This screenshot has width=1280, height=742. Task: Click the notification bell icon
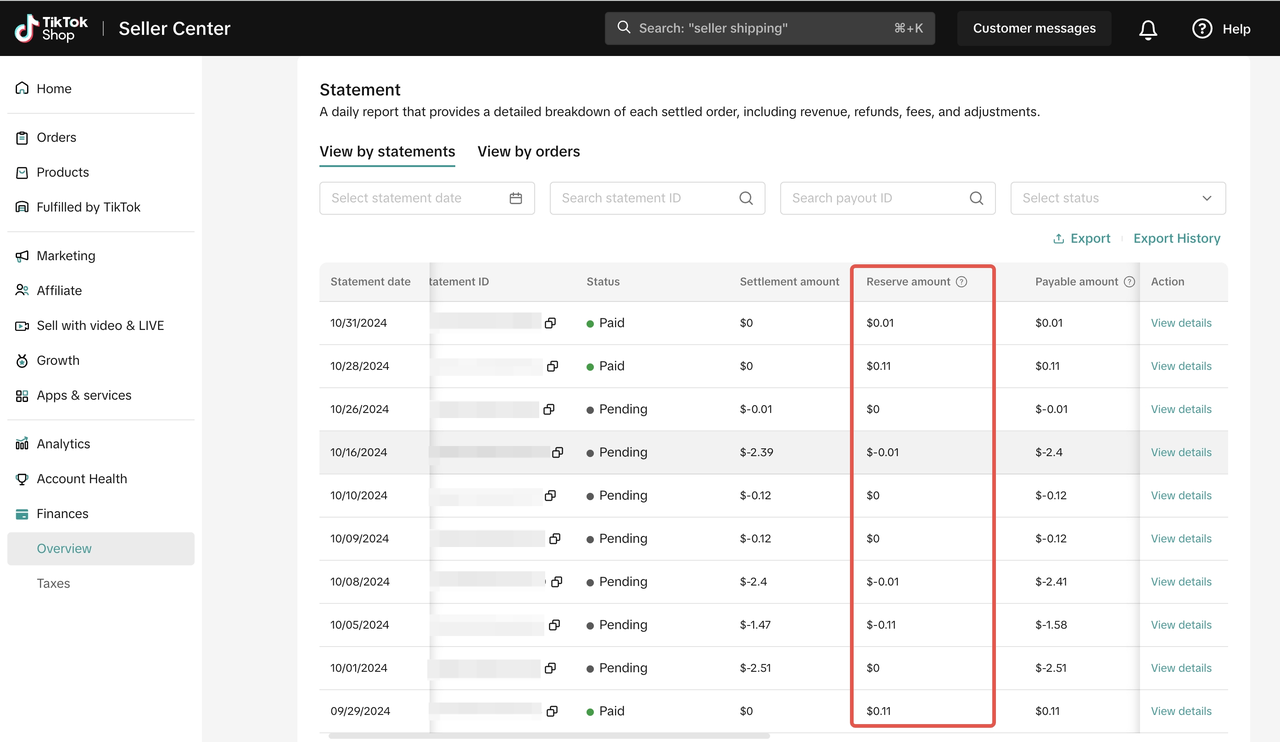coord(1148,29)
